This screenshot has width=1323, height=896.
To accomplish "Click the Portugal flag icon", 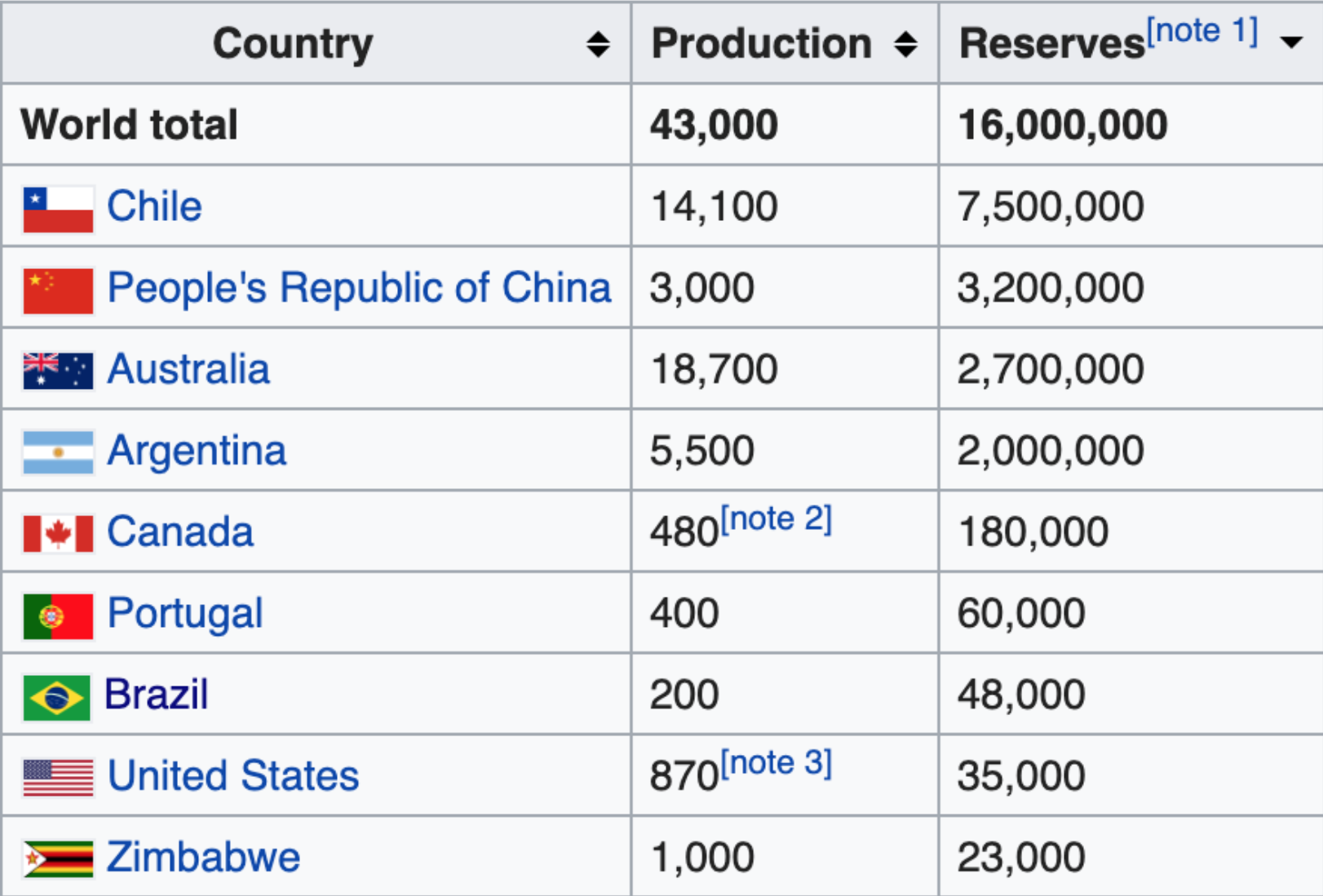I will coord(58,616).
